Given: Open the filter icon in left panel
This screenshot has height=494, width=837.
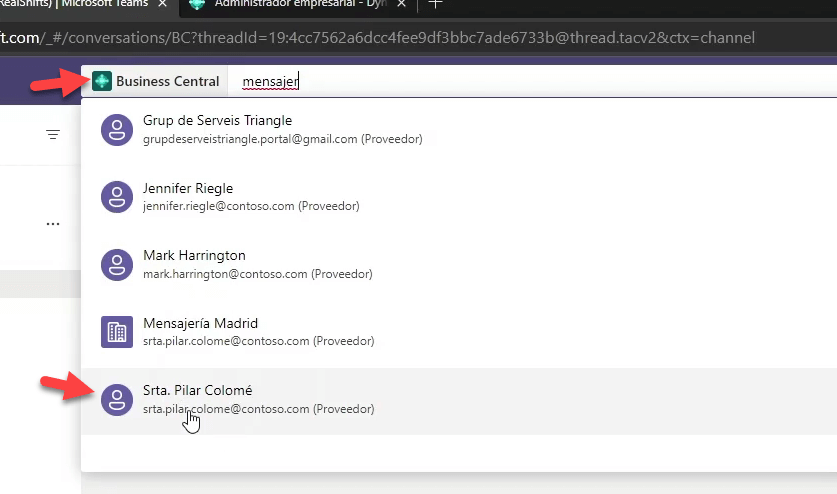Looking at the screenshot, I should [53, 134].
